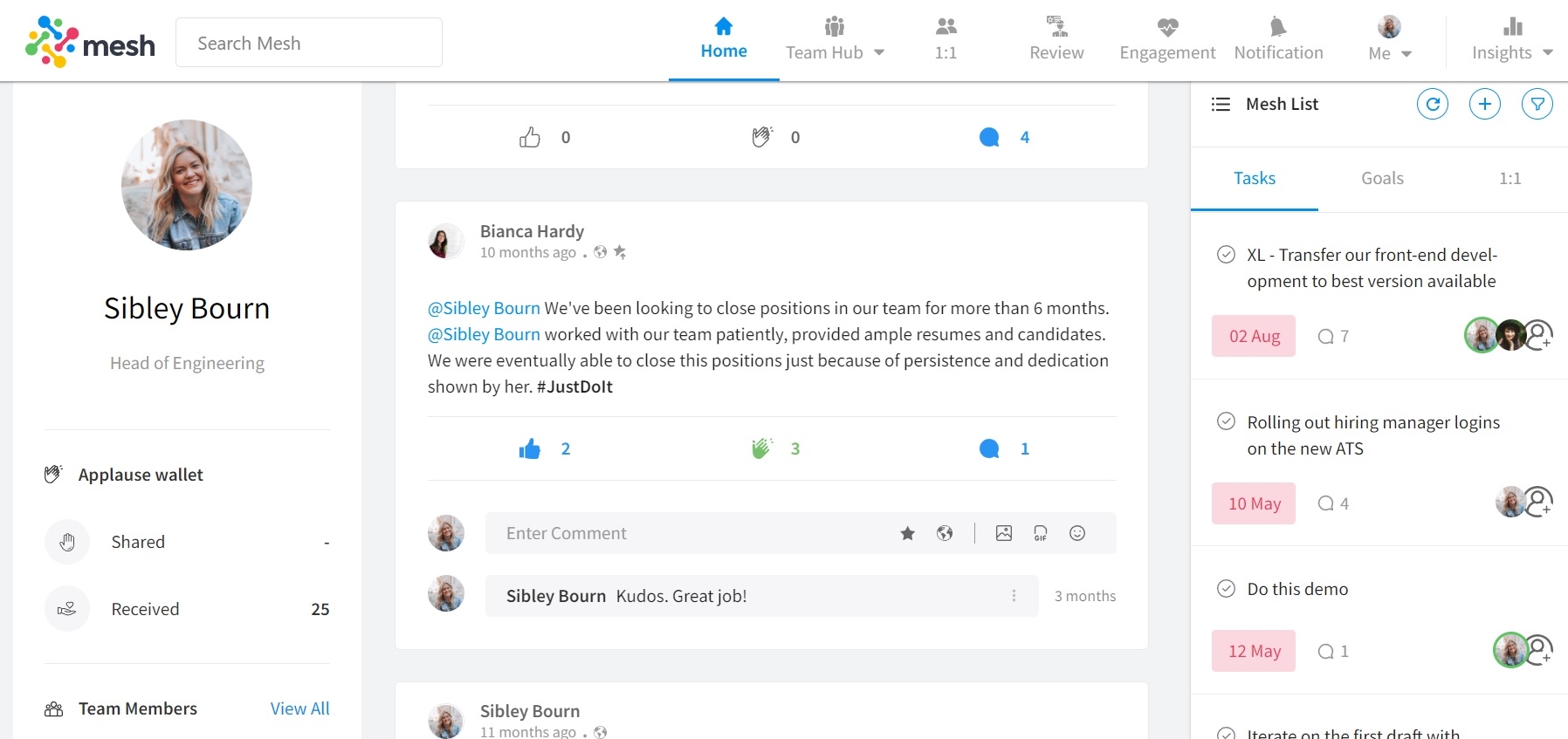Mark 'Do this demo' task complete
This screenshot has width=1568, height=739.
pos(1226,589)
